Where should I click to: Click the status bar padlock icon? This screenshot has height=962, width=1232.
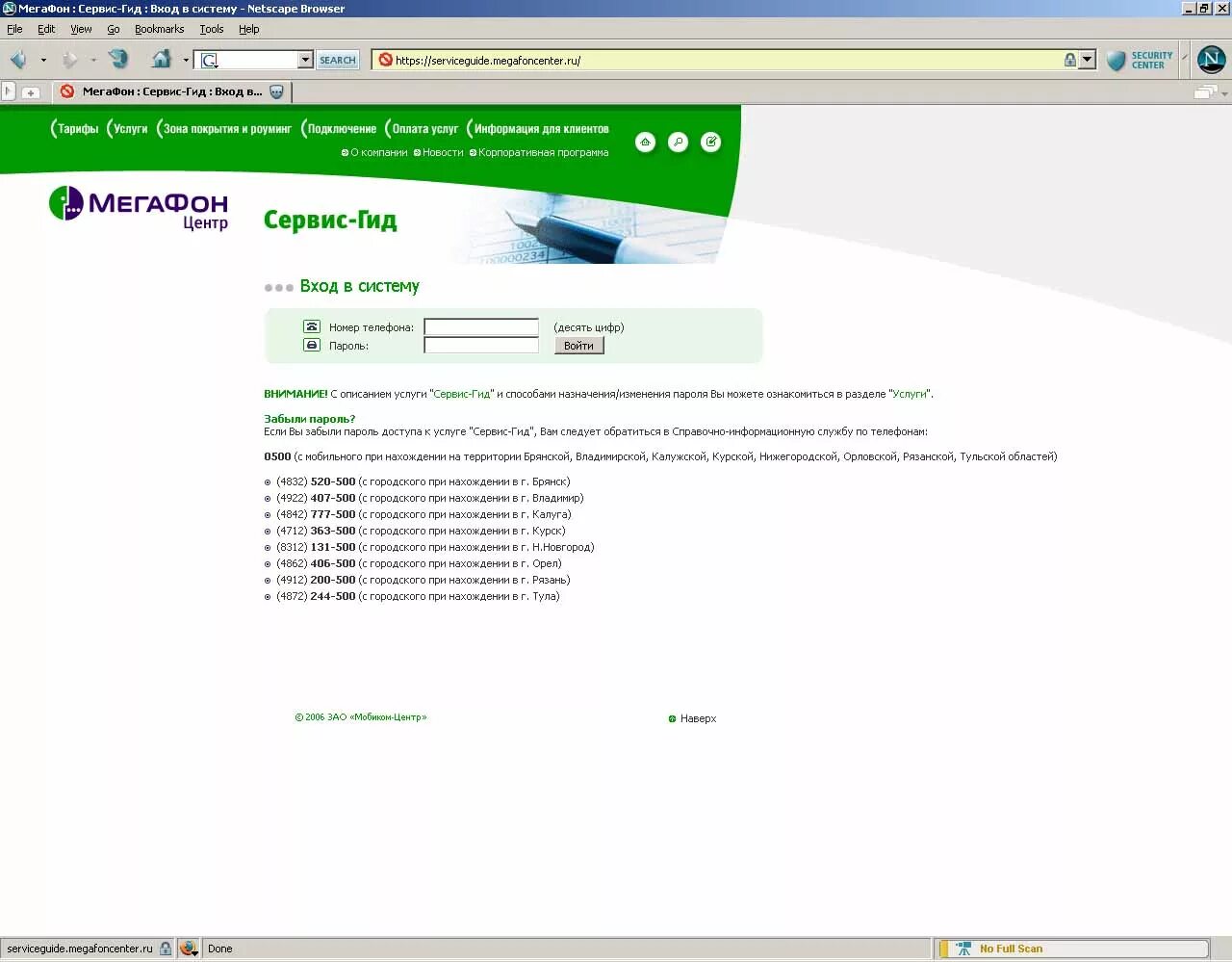pos(166,949)
